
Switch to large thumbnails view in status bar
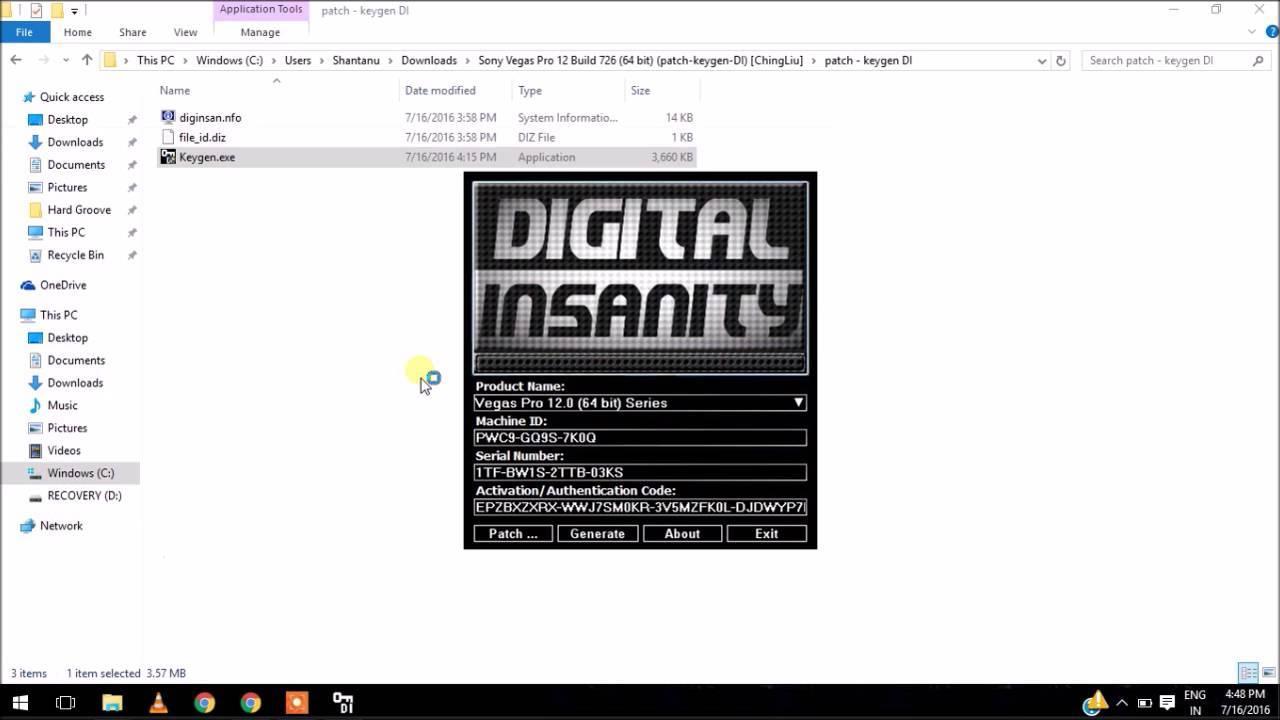[1267, 673]
